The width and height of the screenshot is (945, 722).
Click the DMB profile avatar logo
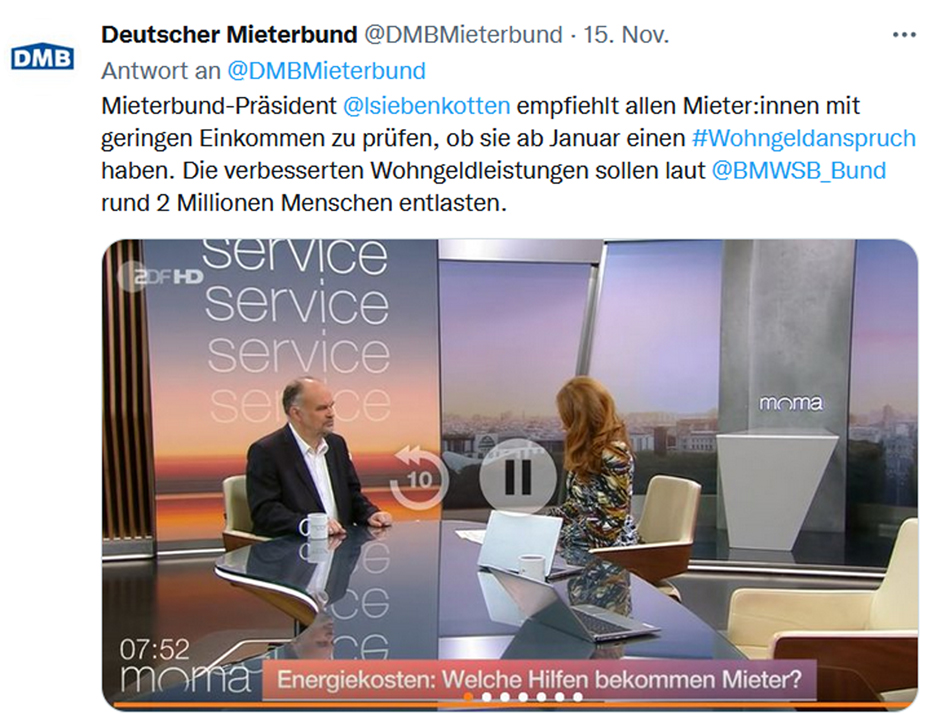pyautogui.click(x=42, y=57)
